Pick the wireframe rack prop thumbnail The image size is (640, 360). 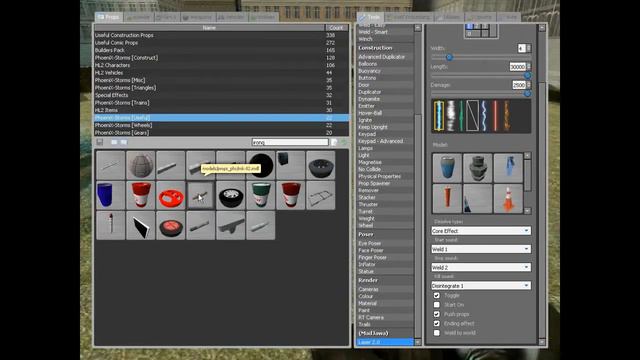coord(320,196)
